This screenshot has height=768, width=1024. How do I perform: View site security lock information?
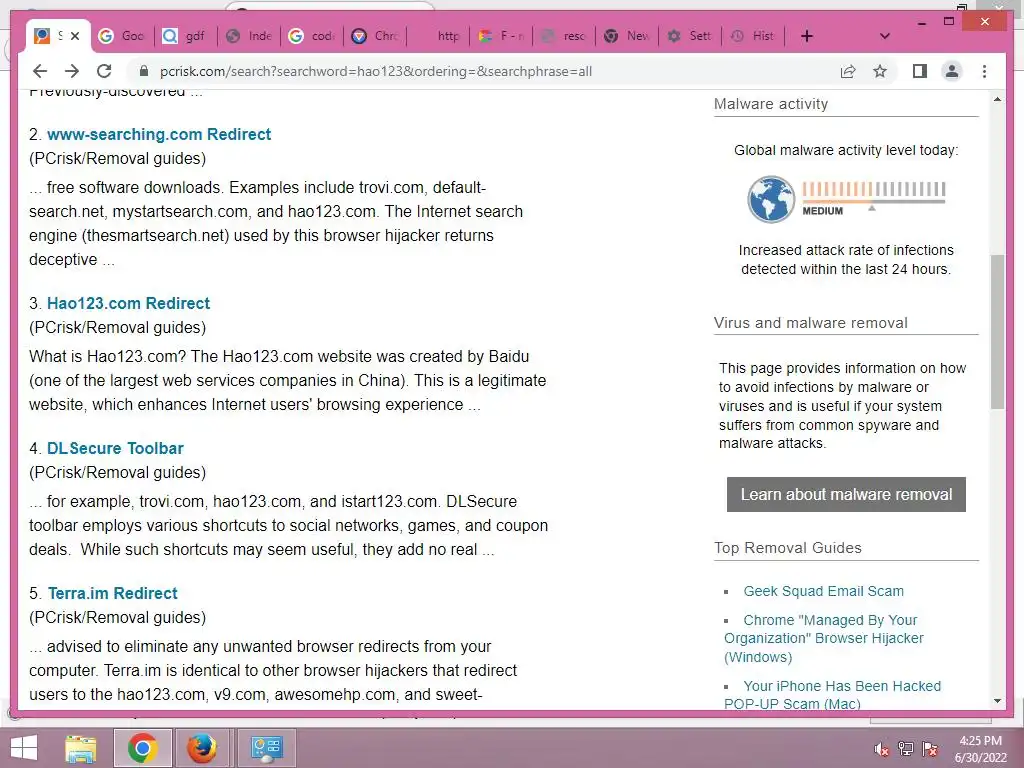(x=144, y=71)
